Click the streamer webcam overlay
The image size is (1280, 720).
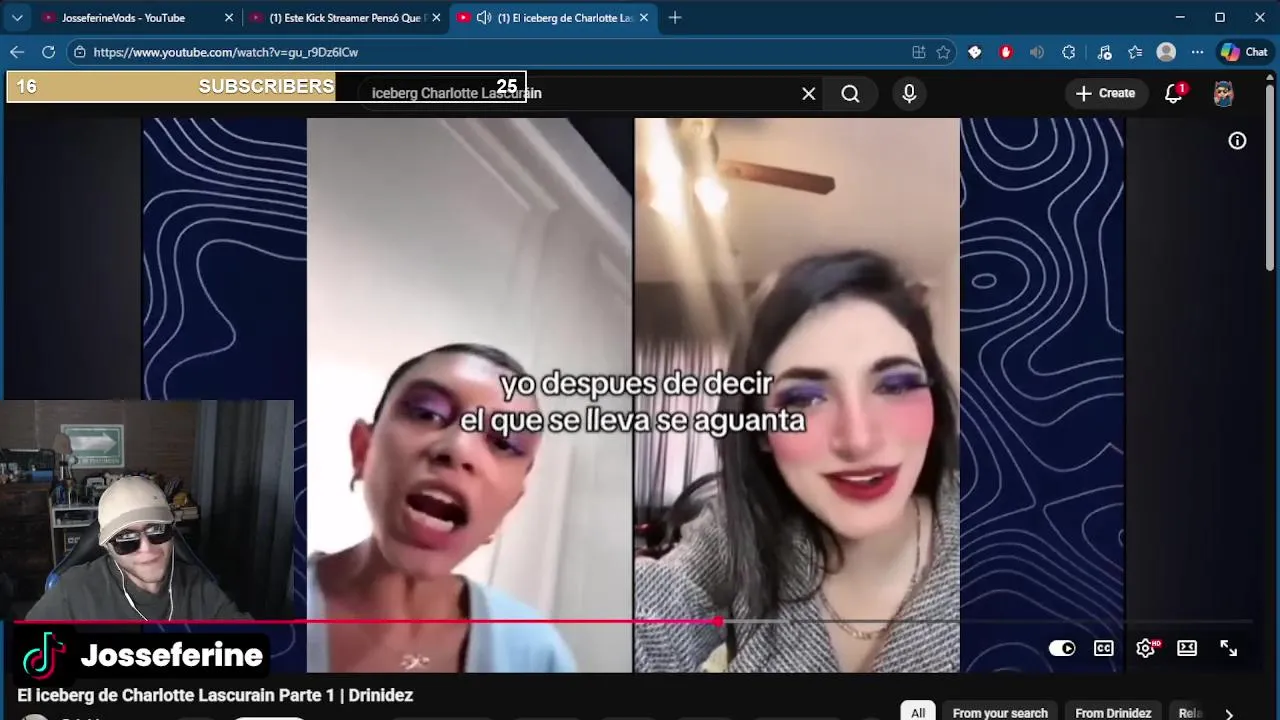click(x=147, y=510)
